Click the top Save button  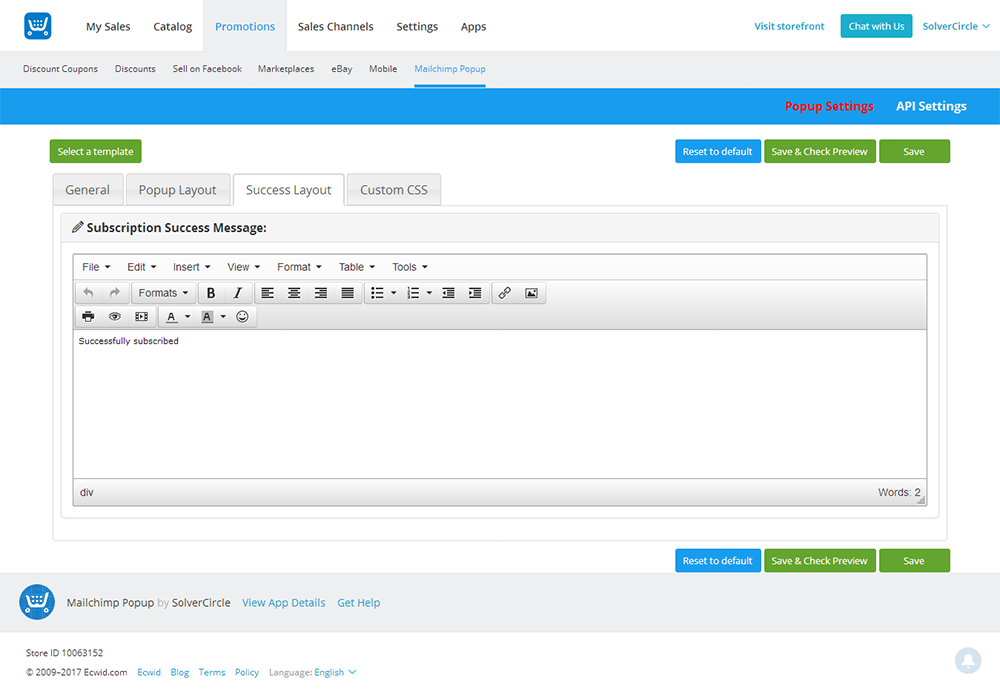[914, 151]
